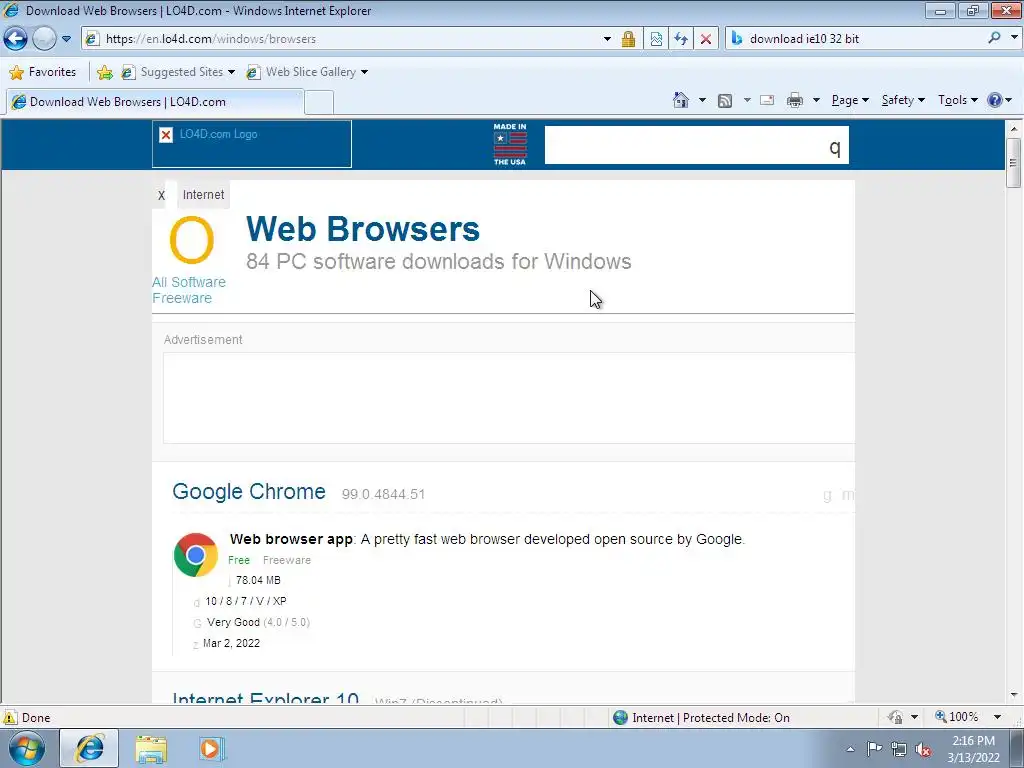This screenshot has height=768, width=1024.
Task: Click Internet Explorer taskbar icon
Action: point(89,748)
